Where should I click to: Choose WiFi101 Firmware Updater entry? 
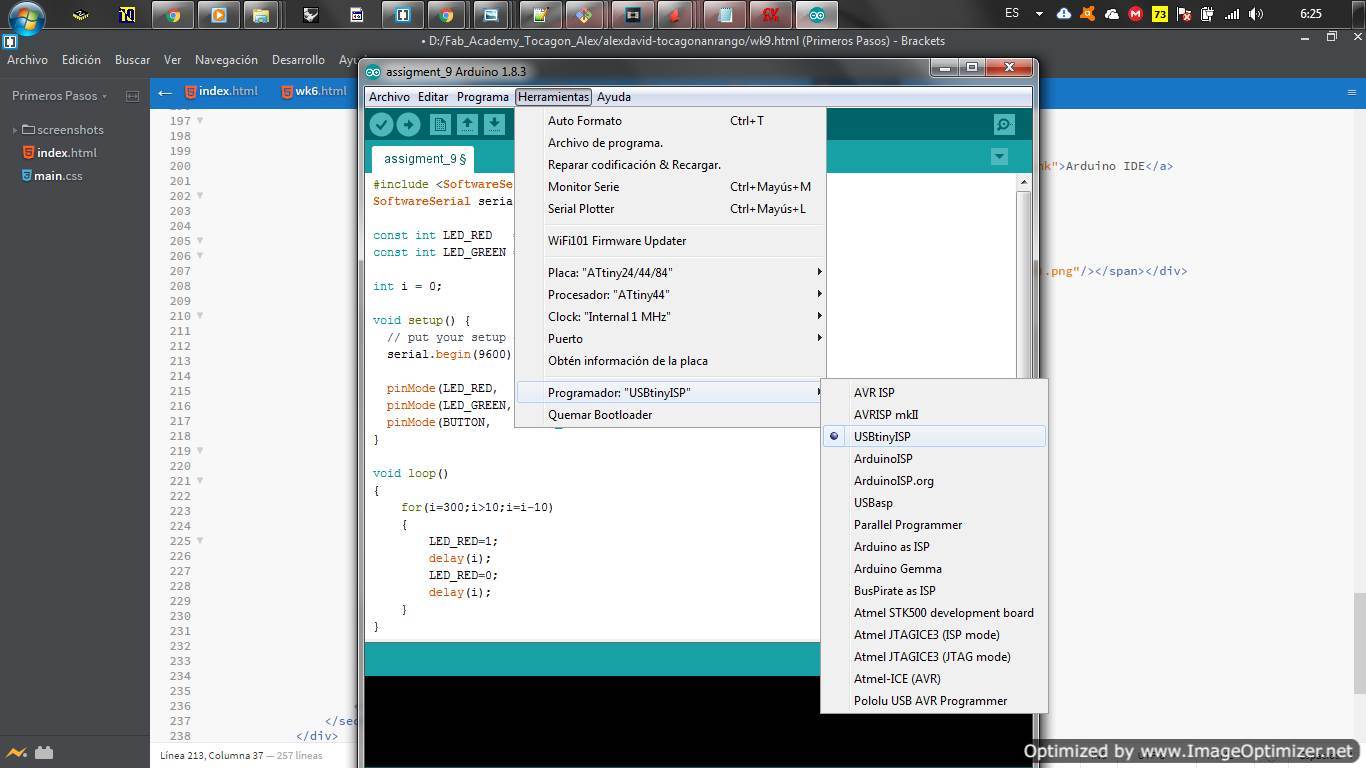coord(671,241)
